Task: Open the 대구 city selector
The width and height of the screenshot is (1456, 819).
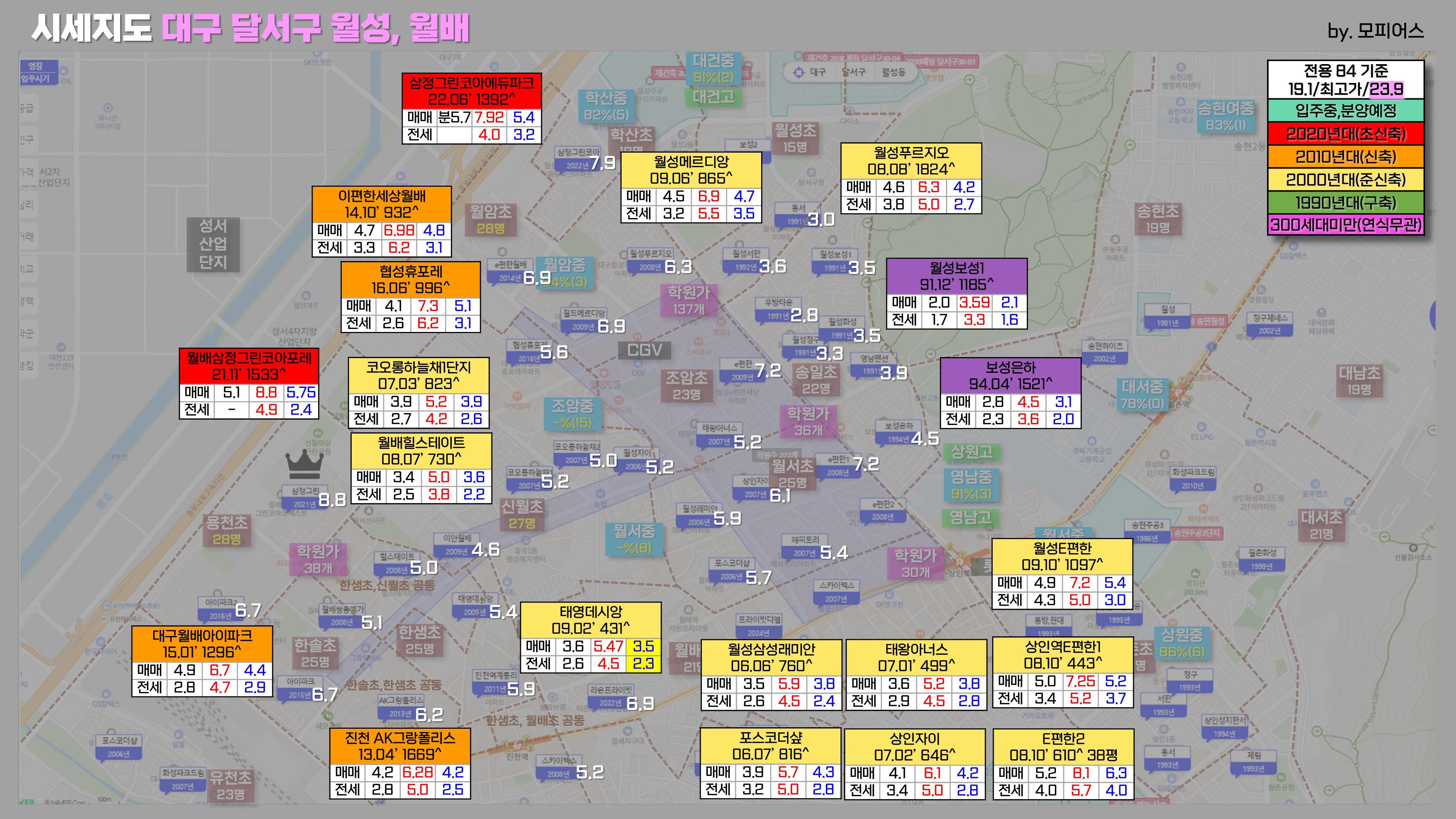Action: (818, 72)
